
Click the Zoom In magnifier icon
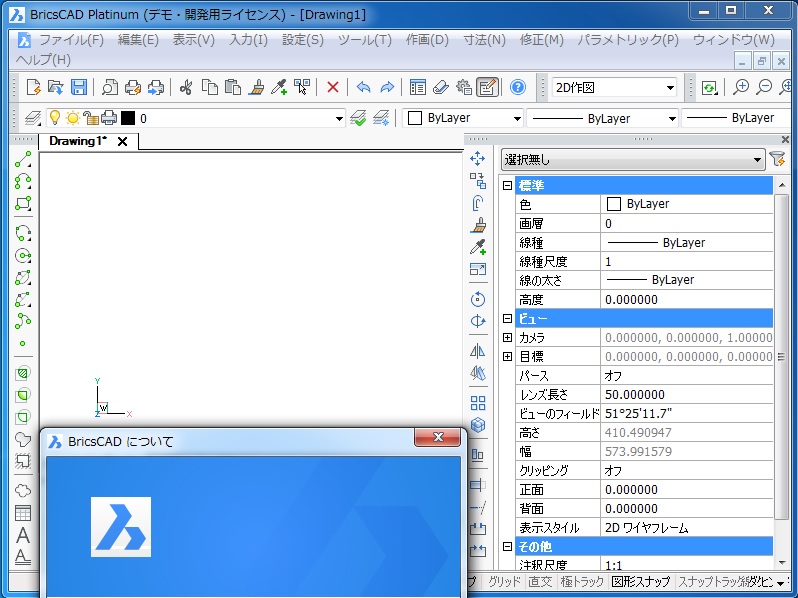[x=741, y=87]
